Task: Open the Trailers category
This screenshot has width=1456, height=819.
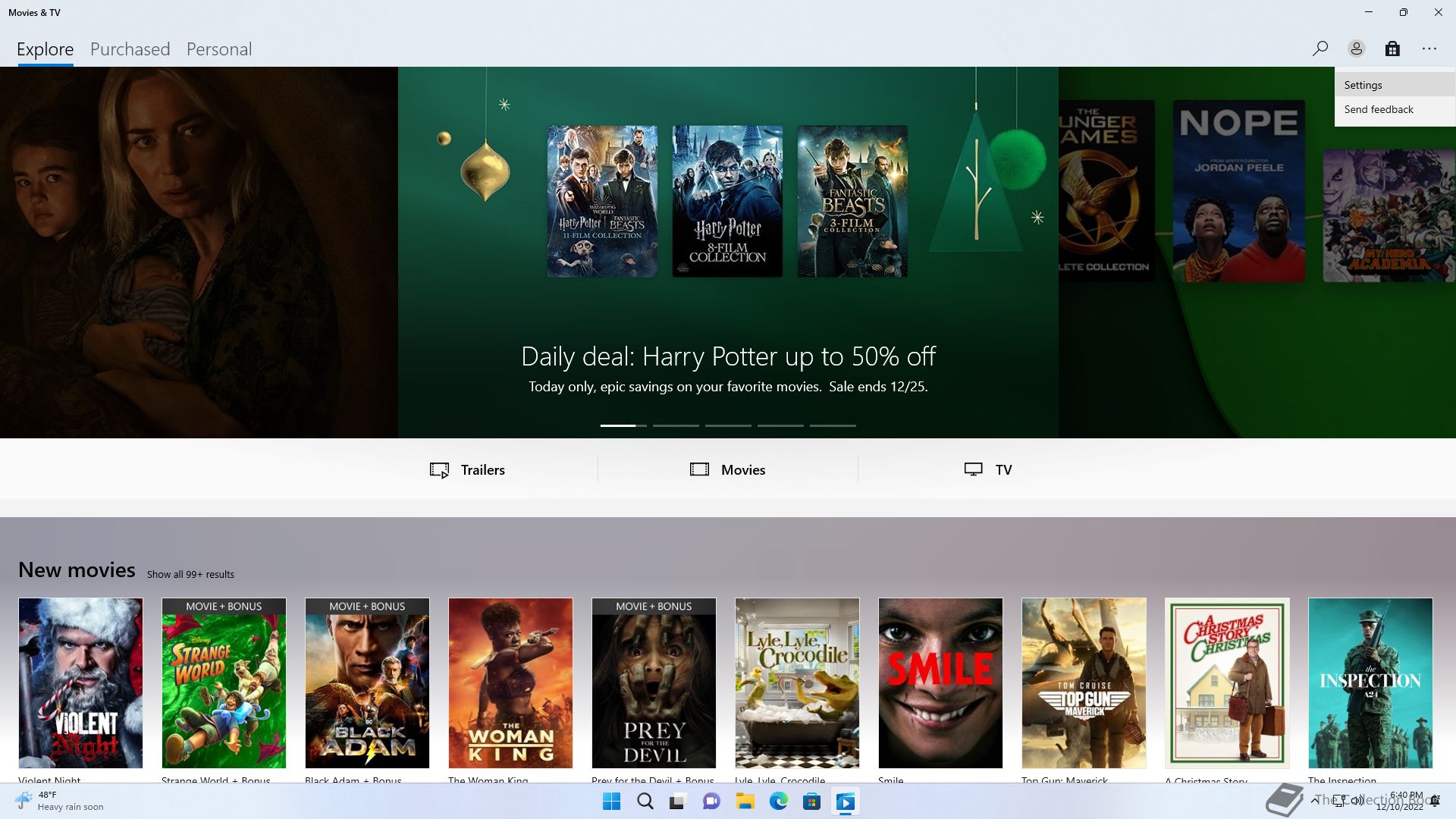Action: coord(467,469)
